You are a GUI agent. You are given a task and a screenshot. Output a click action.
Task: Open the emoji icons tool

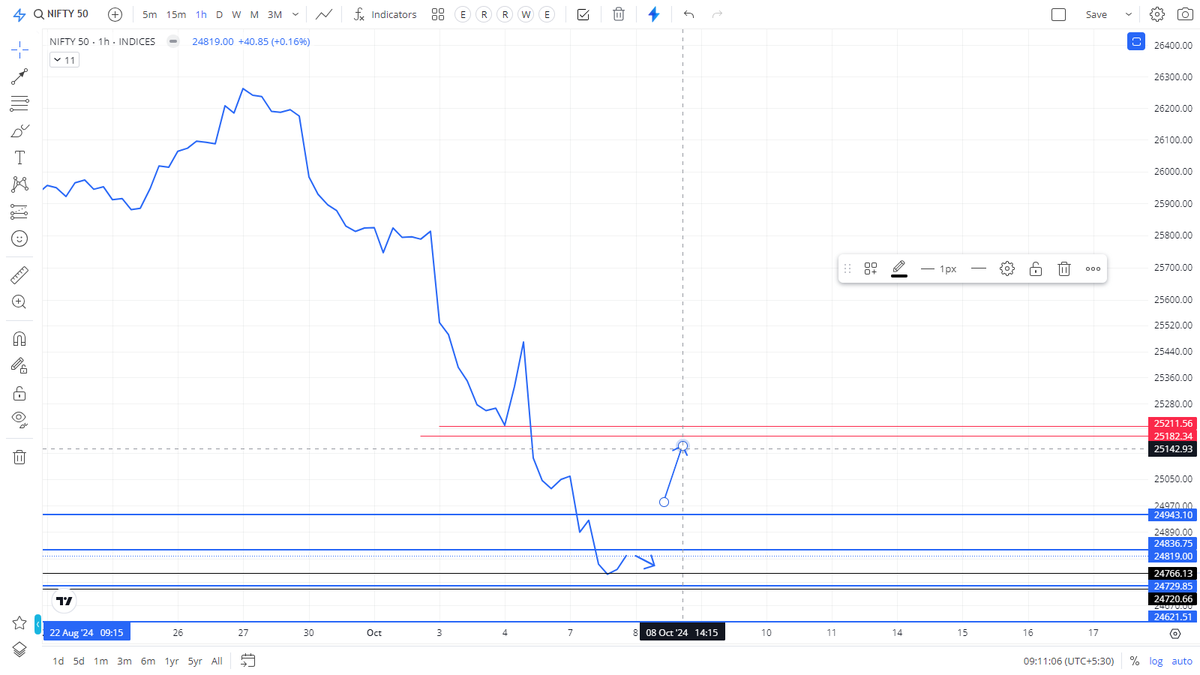[x=19, y=239]
